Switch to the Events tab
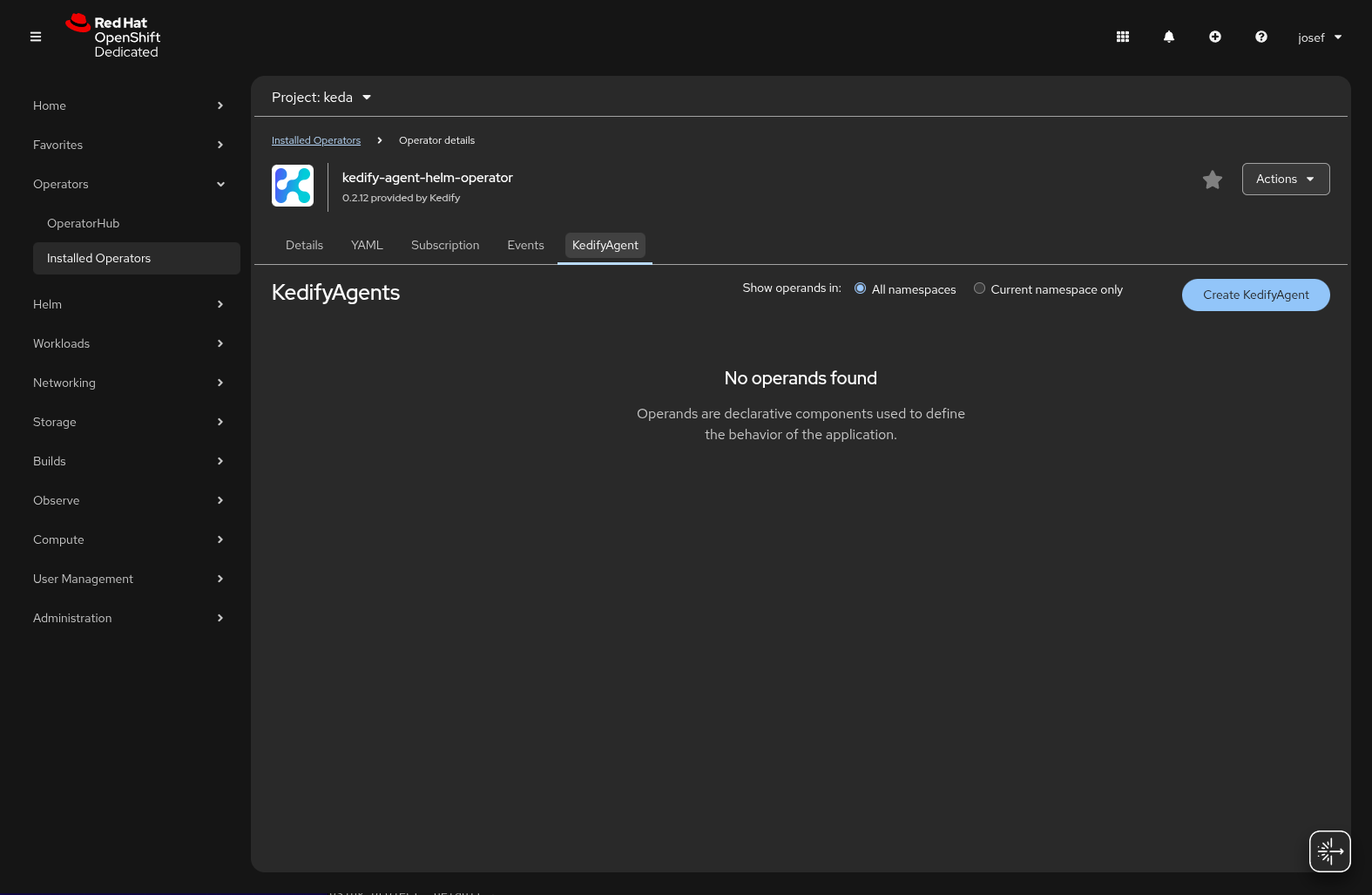This screenshot has height=895, width=1372. [x=525, y=245]
